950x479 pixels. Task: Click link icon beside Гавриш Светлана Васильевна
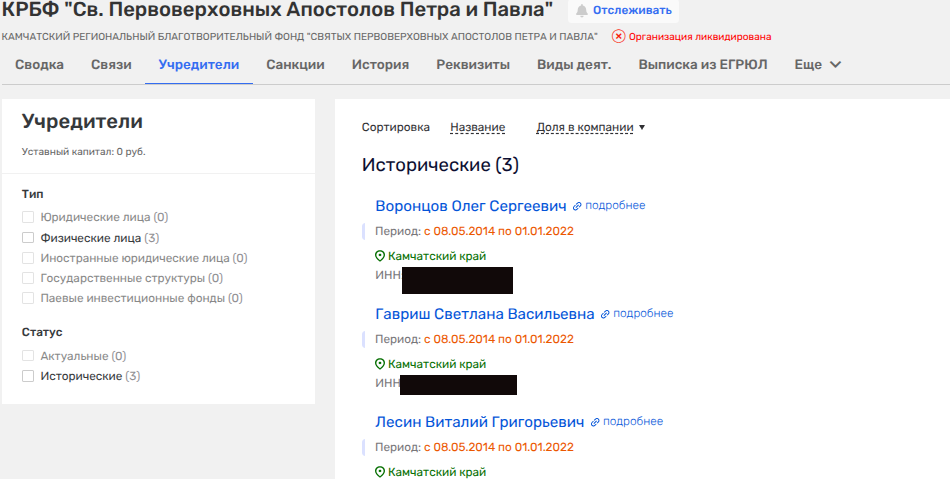(605, 314)
